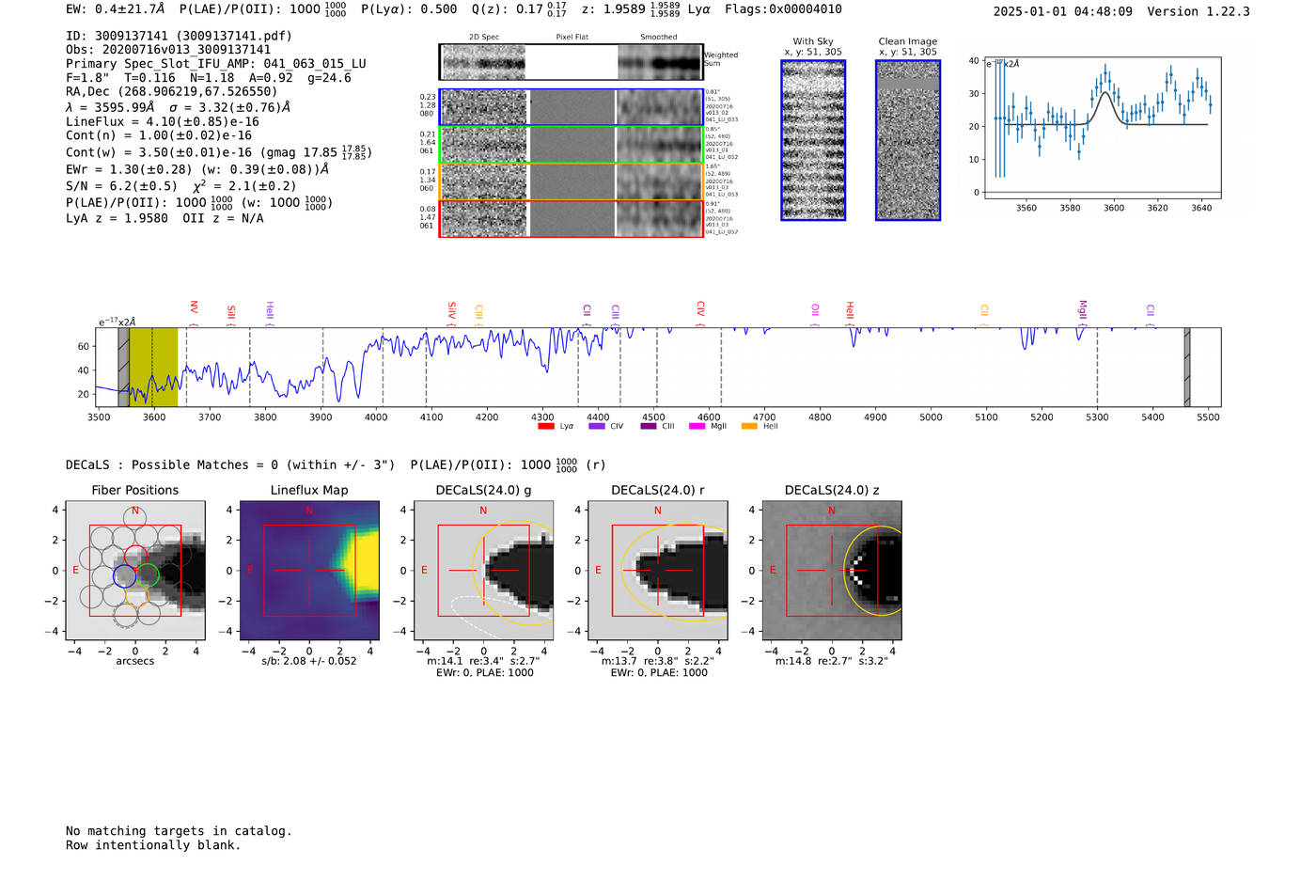The image size is (1316, 896).
Task: Click the yellow highlighted band in the spectrum
Action: (153, 367)
